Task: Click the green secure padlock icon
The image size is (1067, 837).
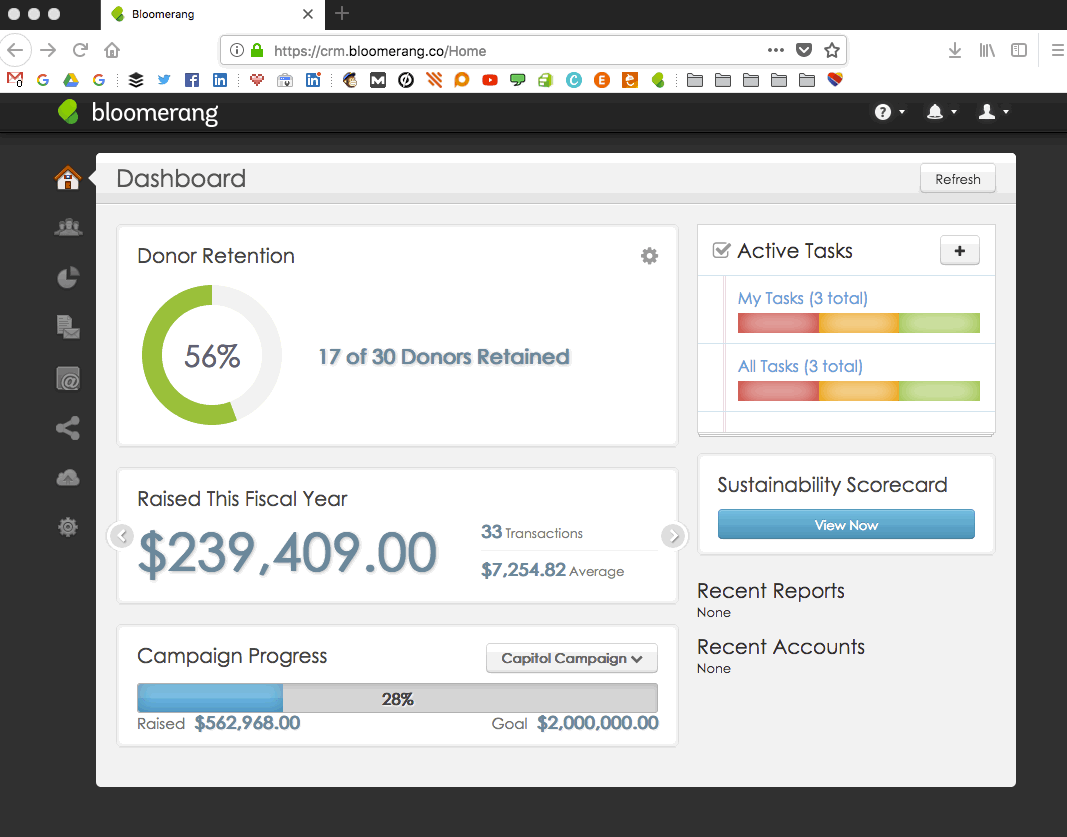Action: [x=257, y=50]
